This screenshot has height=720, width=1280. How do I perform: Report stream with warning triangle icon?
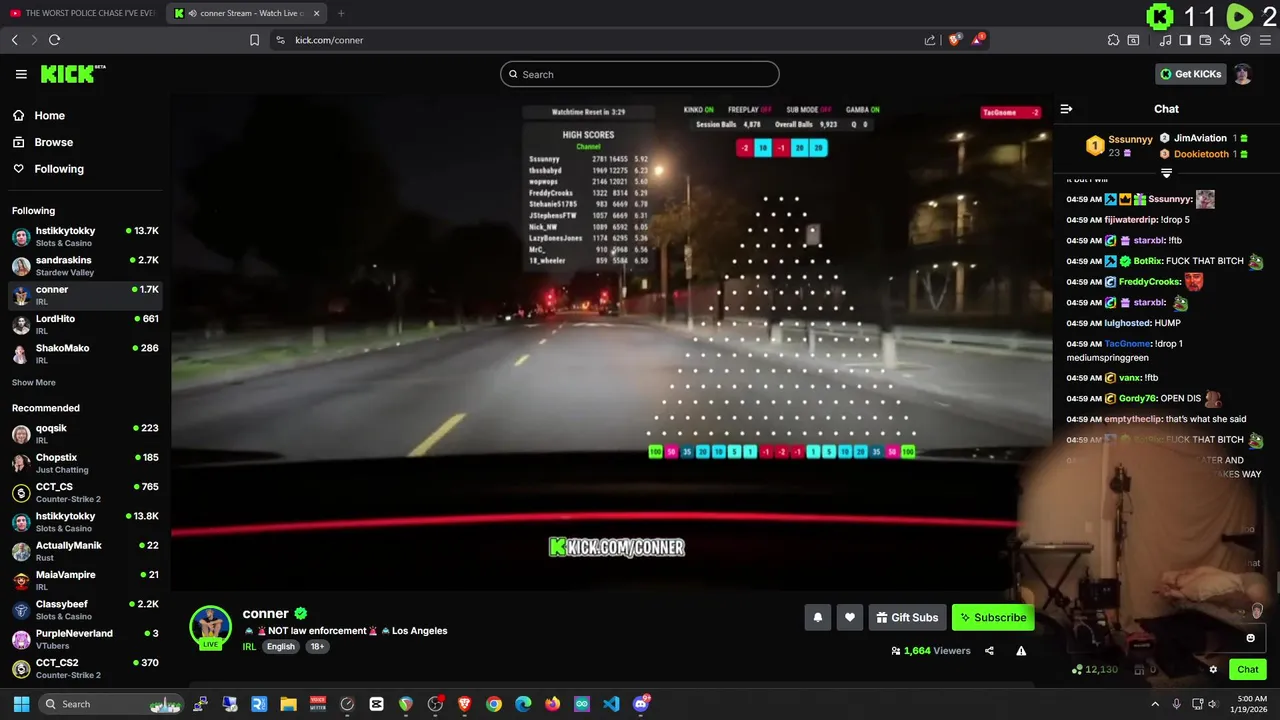tap(1021, 651)
